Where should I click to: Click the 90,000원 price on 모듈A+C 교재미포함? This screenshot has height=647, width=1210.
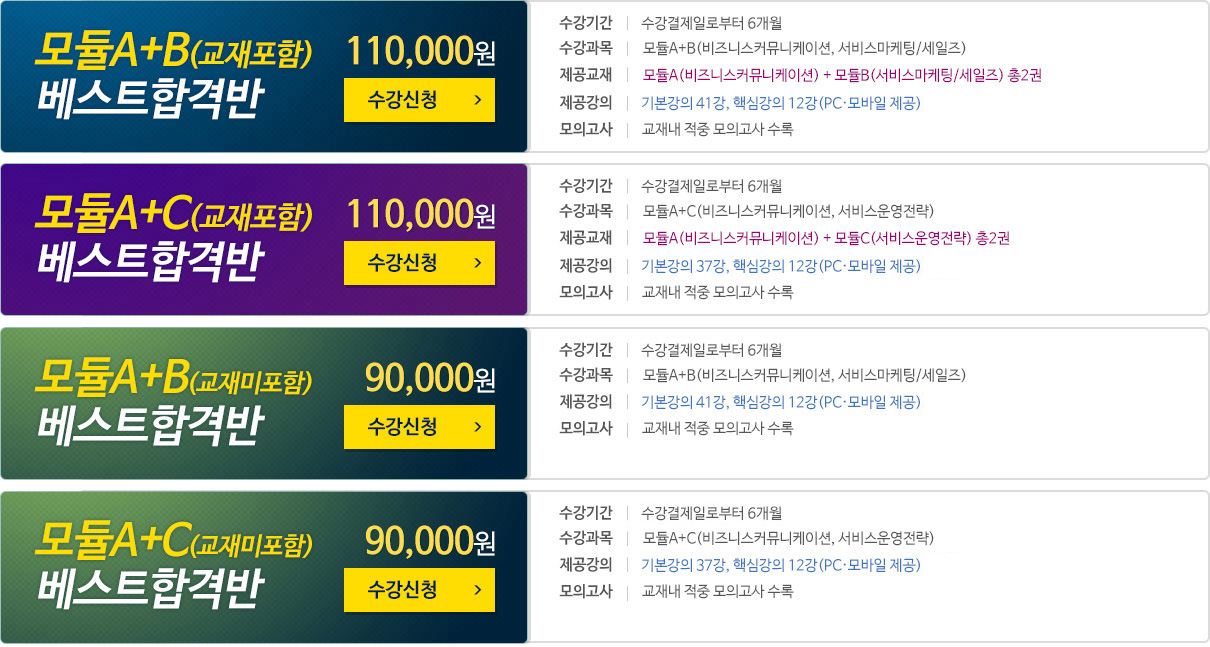[x=431, y=541]
